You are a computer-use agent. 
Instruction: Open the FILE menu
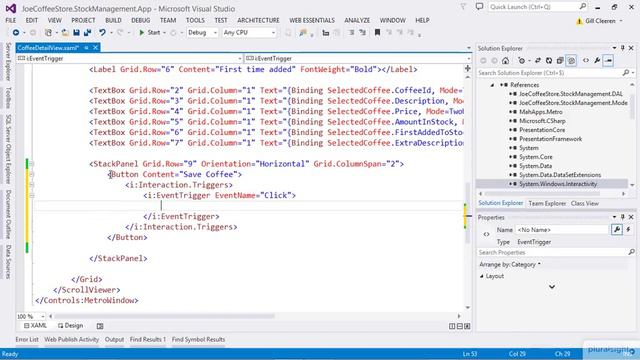point(11,20)
